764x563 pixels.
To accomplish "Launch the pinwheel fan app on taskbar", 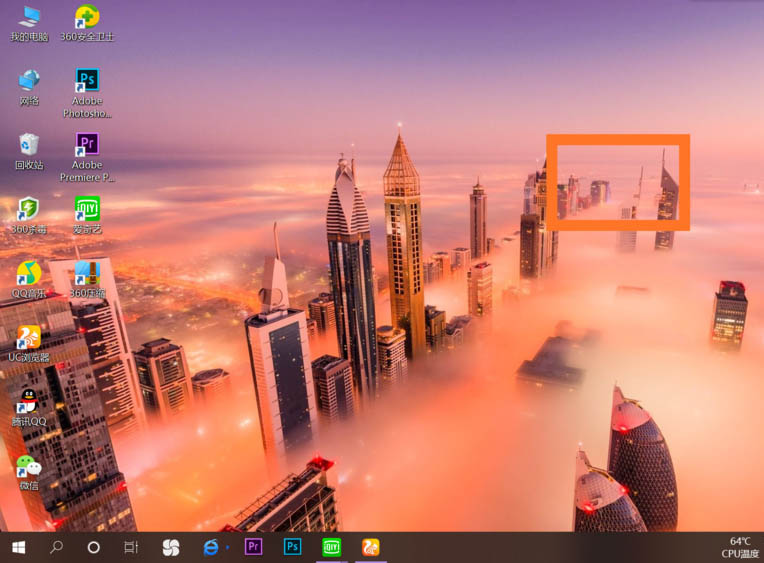I will (x=171, y=547).
